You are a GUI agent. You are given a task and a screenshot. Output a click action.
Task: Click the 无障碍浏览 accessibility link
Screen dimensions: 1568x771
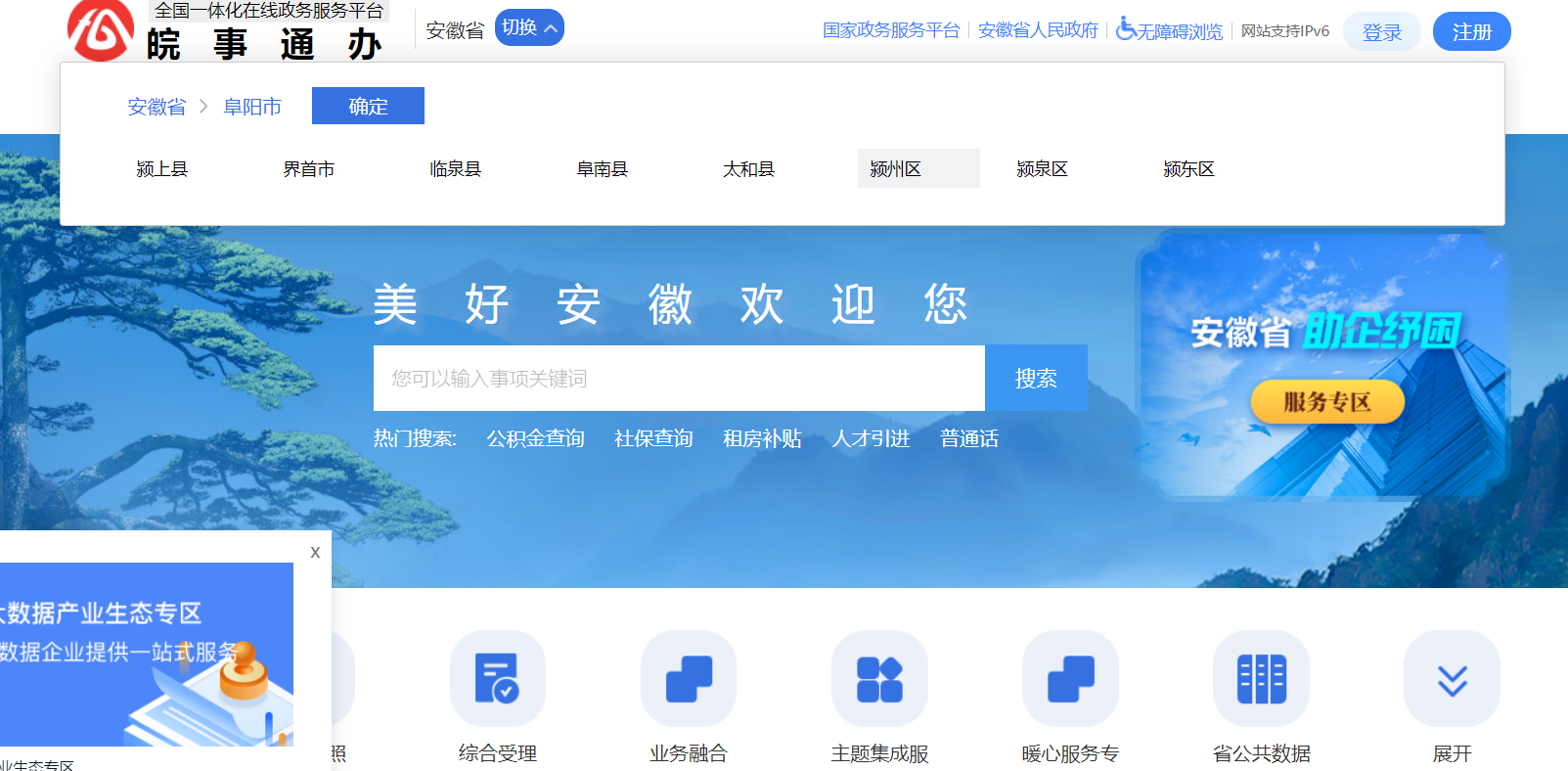click(1170, 31)
